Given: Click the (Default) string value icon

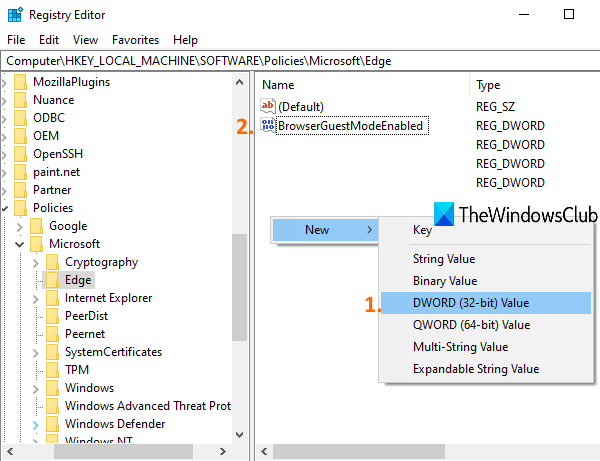Looking at the screenshot, I should tap(268, 106).
